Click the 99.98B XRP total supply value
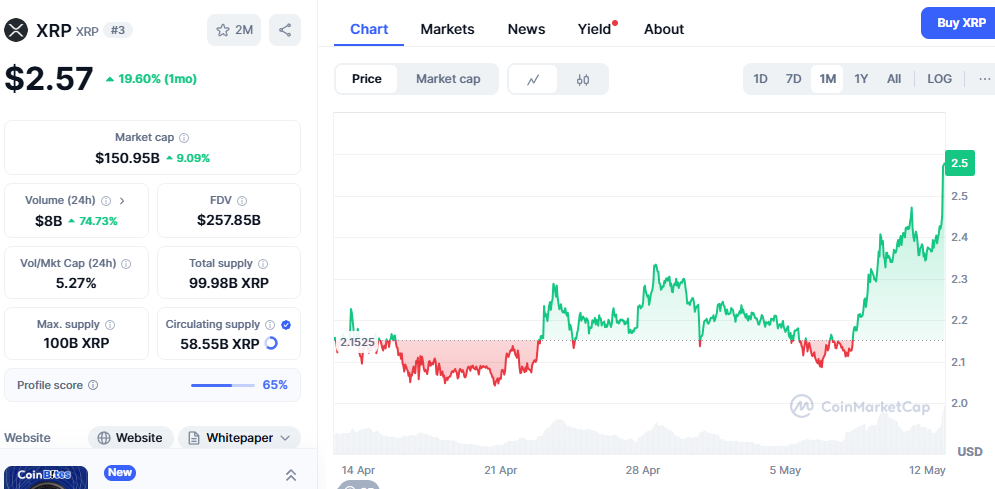 coord(229,283)
